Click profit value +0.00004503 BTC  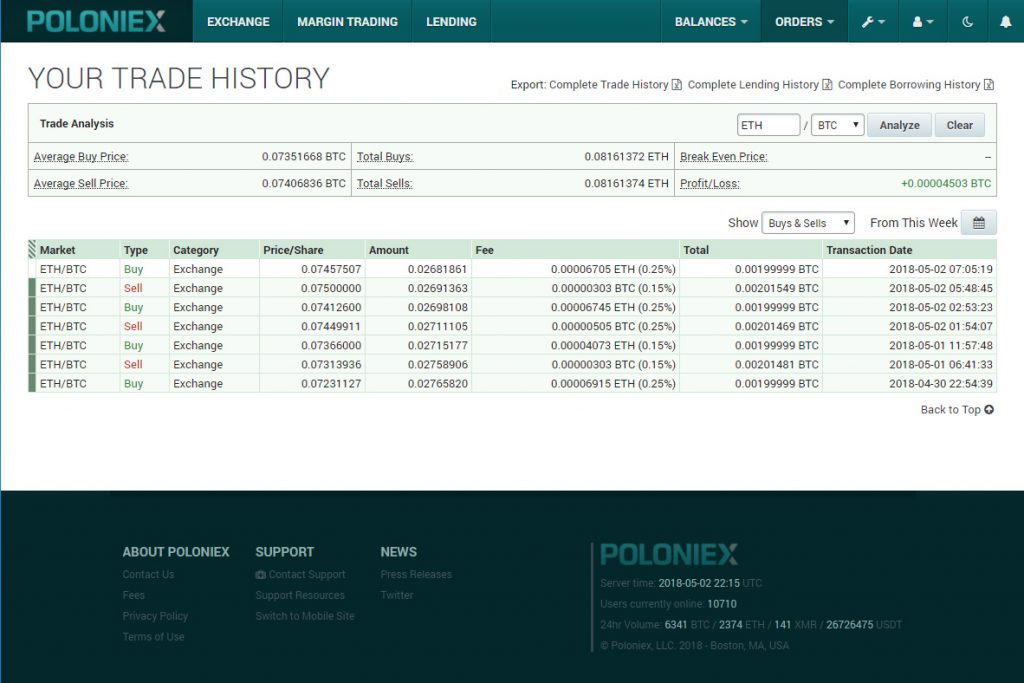[x=946, y=183]
